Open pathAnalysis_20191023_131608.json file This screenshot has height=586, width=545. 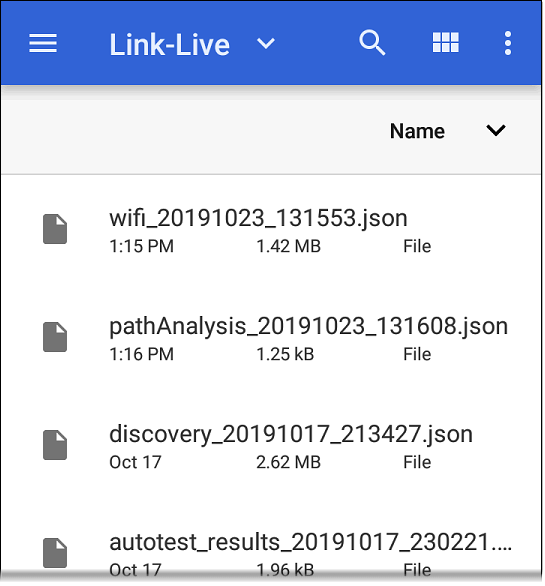pyautogui.click(x=308, y=327)
